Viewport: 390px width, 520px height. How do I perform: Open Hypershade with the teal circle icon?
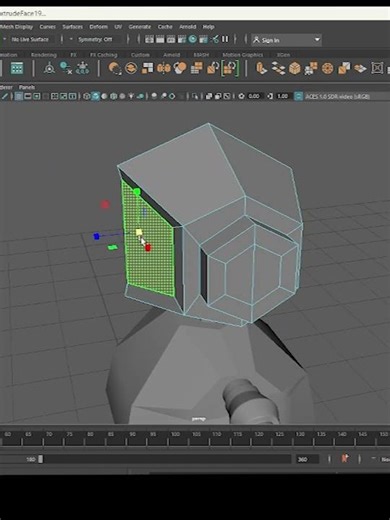[x=193, y=39]
